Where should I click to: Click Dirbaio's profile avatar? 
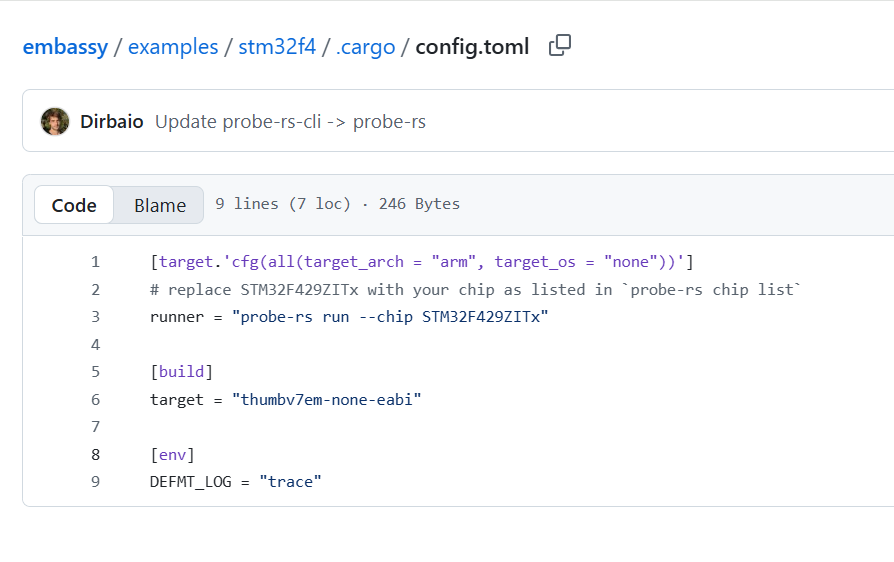[55, 122]
